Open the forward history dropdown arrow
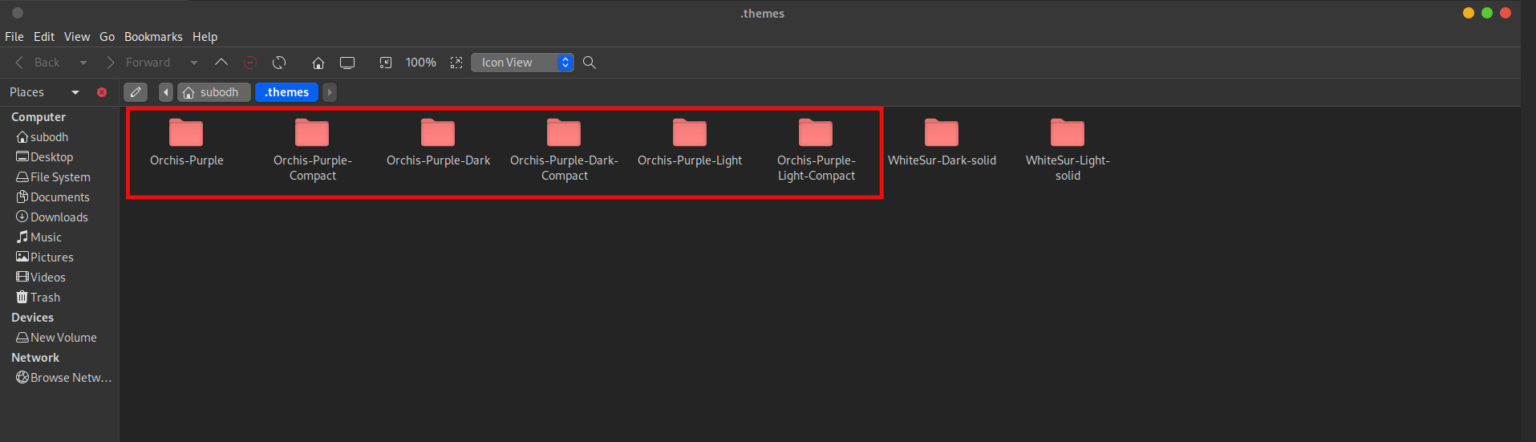Viewport: 1536px width, 442px height. 194,62
